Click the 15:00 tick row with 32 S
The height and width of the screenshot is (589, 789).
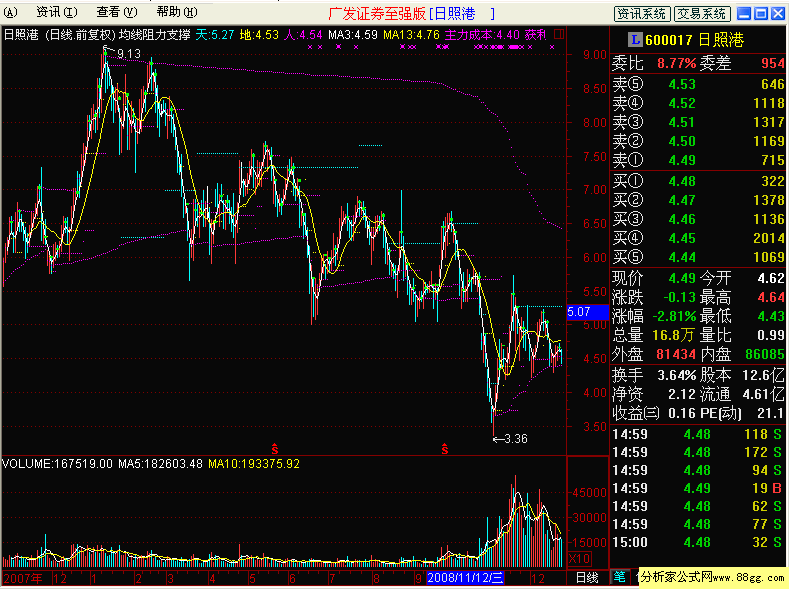tap(697, 542)
